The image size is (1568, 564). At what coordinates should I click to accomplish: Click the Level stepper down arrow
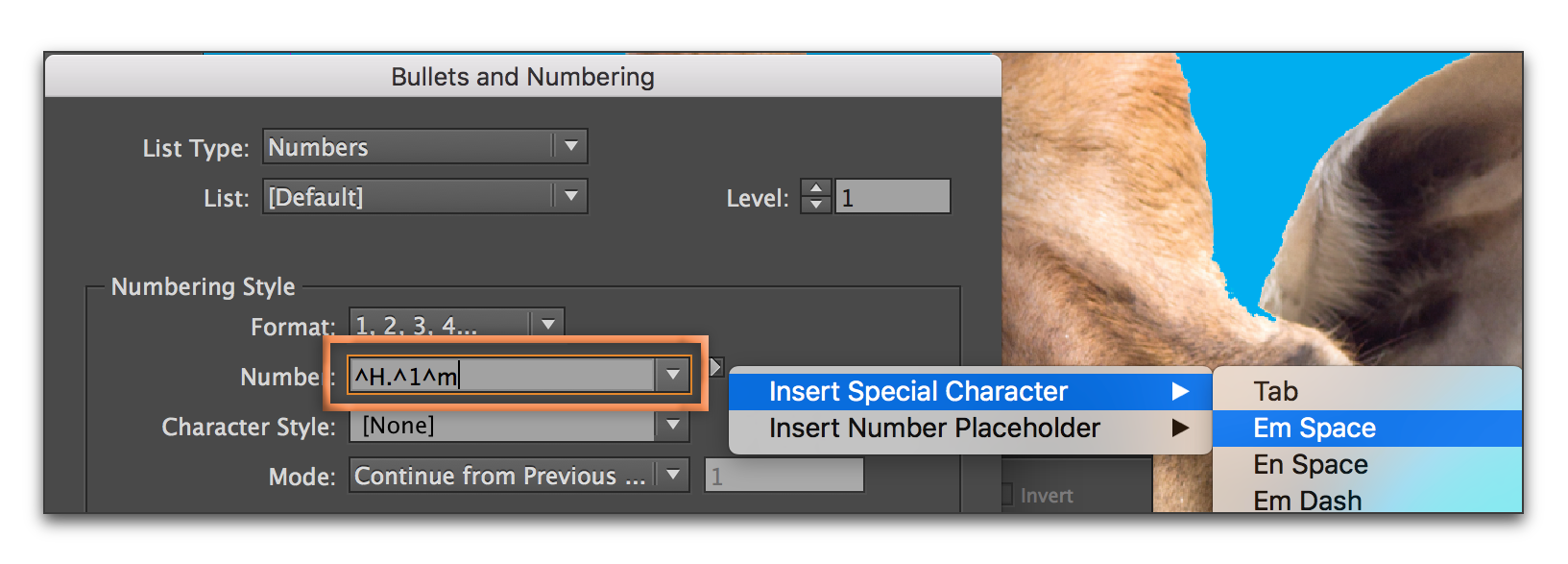click(816, 205)
